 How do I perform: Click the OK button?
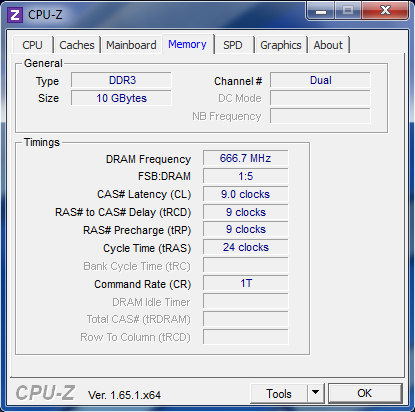(365, 393)
